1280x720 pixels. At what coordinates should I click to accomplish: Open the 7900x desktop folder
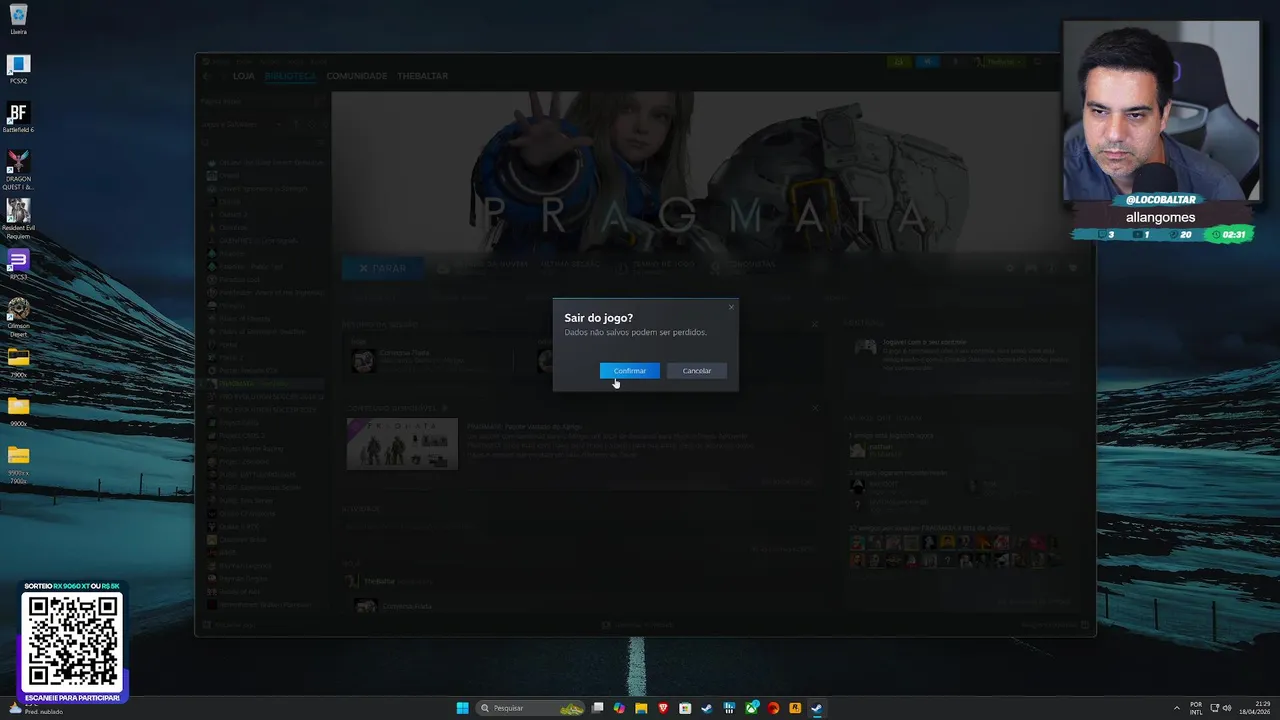click(18, 361)
